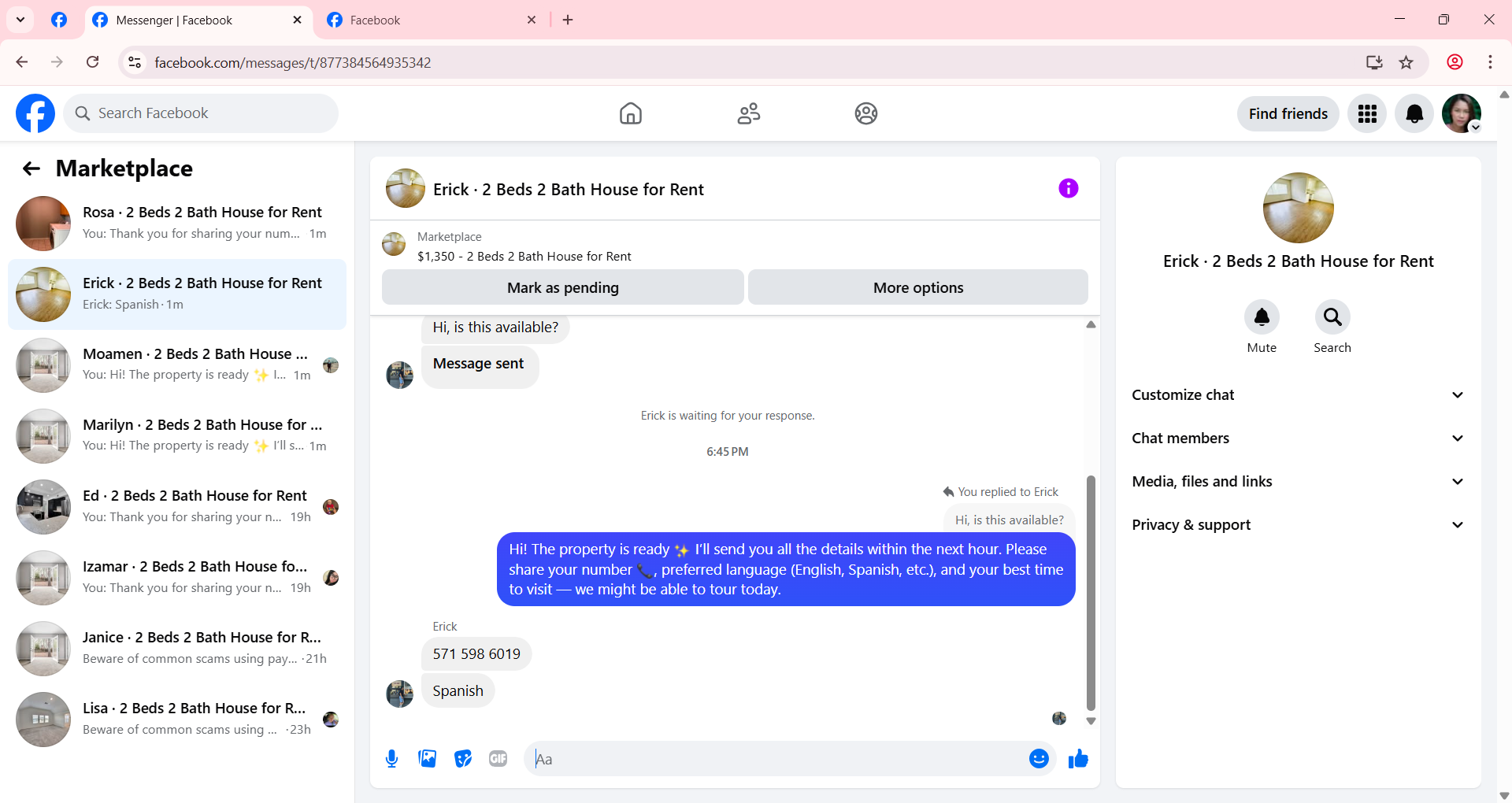Open the Home feed icon
Screen dimensions: 1512x803
pos(630,113)
